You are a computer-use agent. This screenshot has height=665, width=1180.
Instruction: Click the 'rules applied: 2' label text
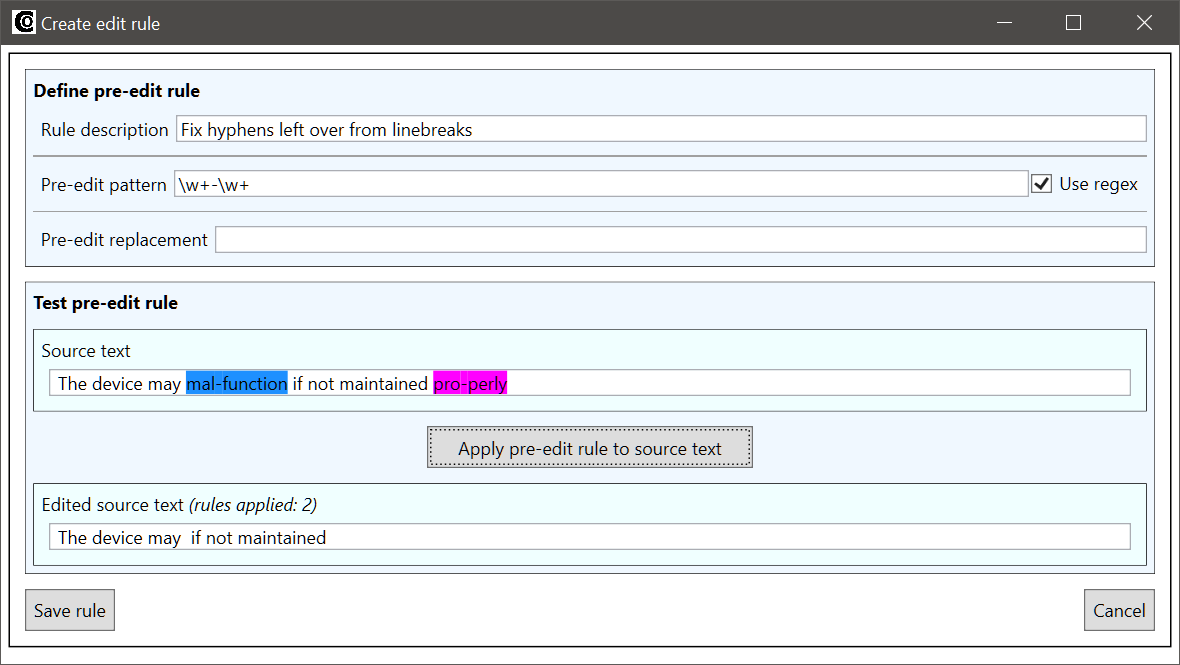[253, 505]
